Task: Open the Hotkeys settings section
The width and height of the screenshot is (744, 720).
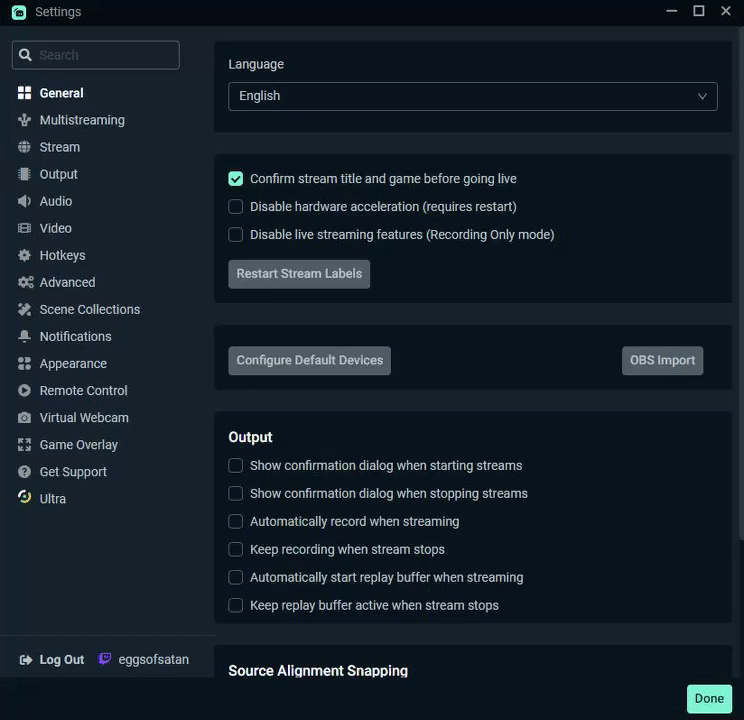Action: (x=63, y=255)
